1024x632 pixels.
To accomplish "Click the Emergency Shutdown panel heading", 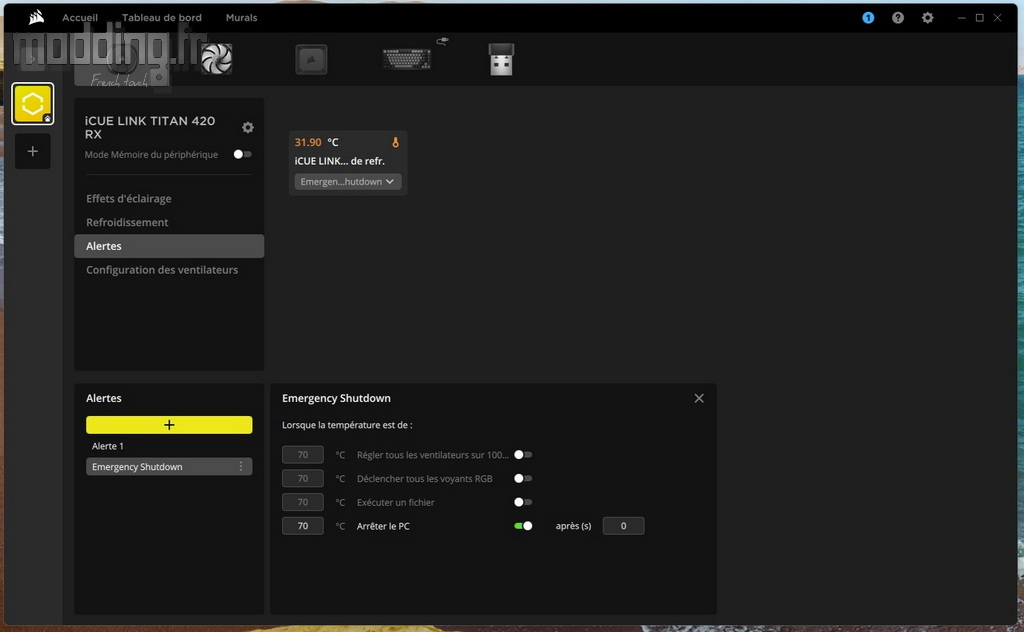I will (336, 398).
